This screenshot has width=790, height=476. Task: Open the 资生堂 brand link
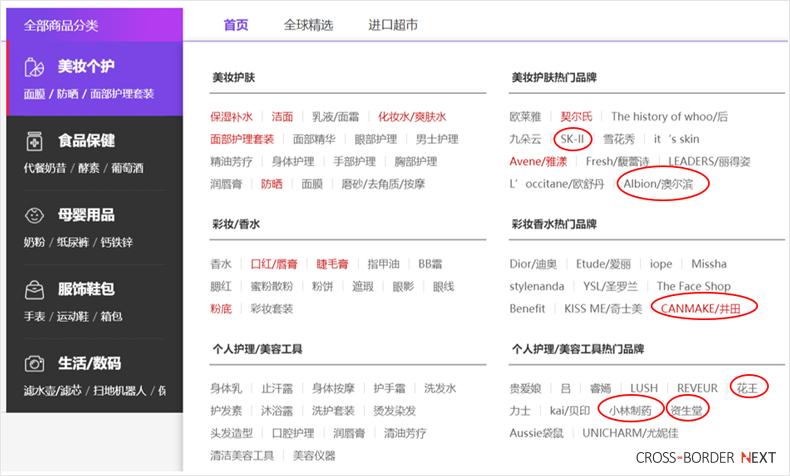tap(686, 411)
